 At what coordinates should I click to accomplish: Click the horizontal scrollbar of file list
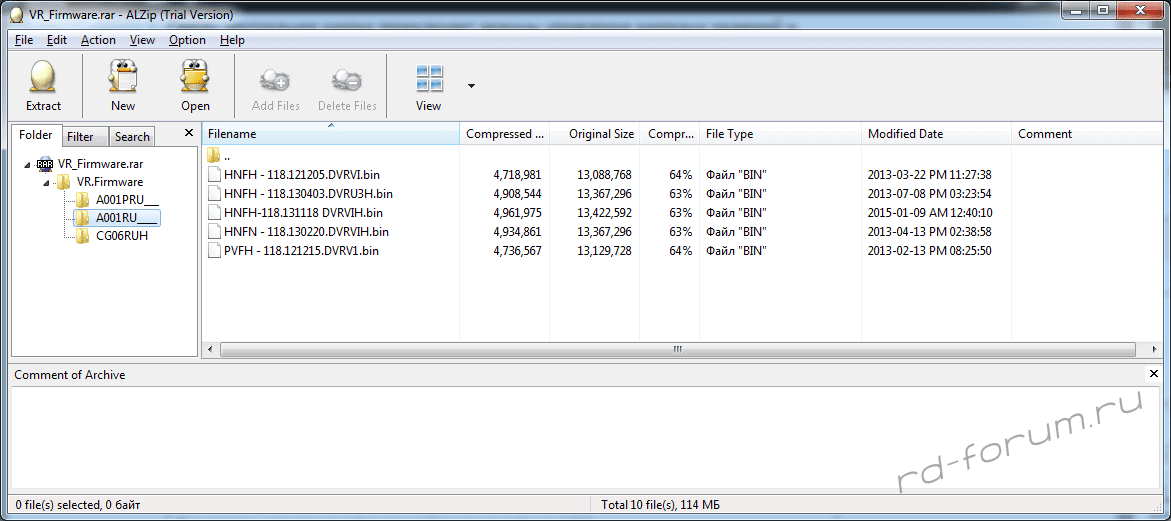point(677,350)
